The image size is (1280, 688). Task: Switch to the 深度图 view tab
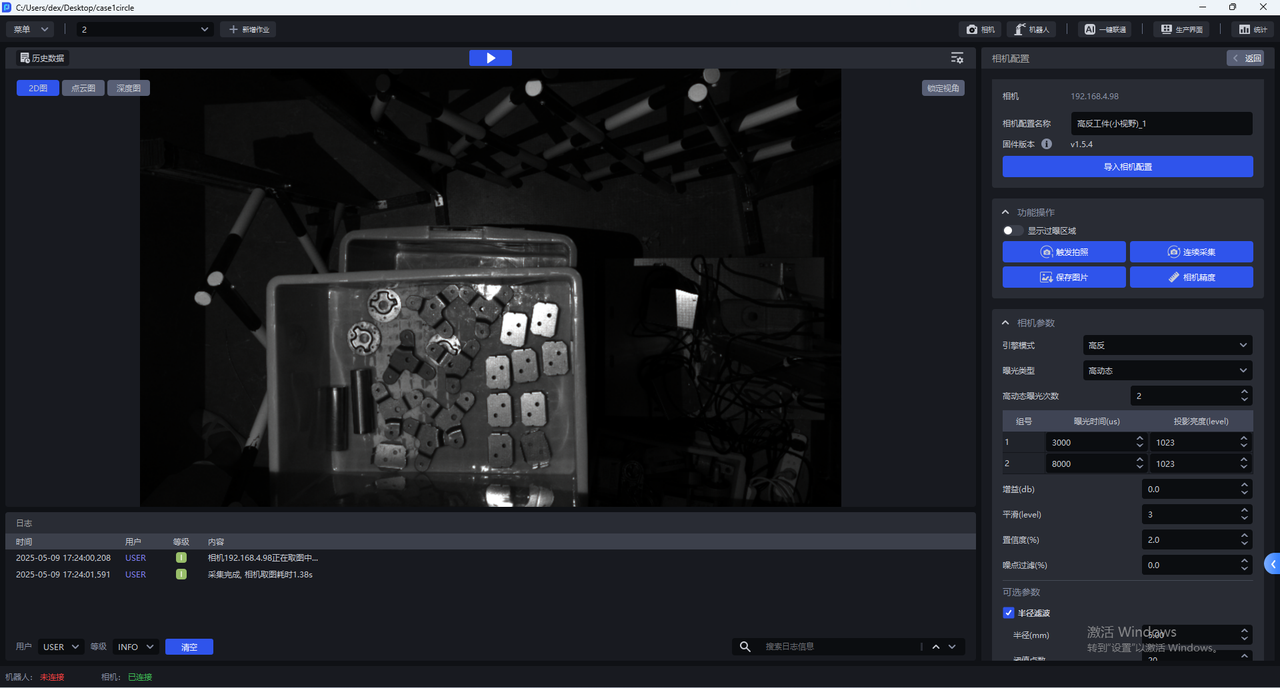[x=128, y=88]
